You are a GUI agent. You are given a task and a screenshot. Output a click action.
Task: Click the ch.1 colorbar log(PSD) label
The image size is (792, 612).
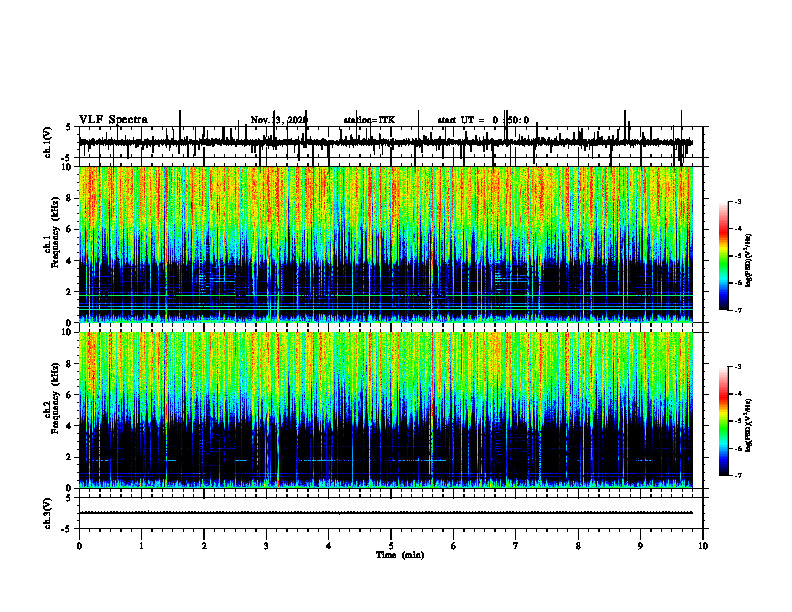click(749, 260)
